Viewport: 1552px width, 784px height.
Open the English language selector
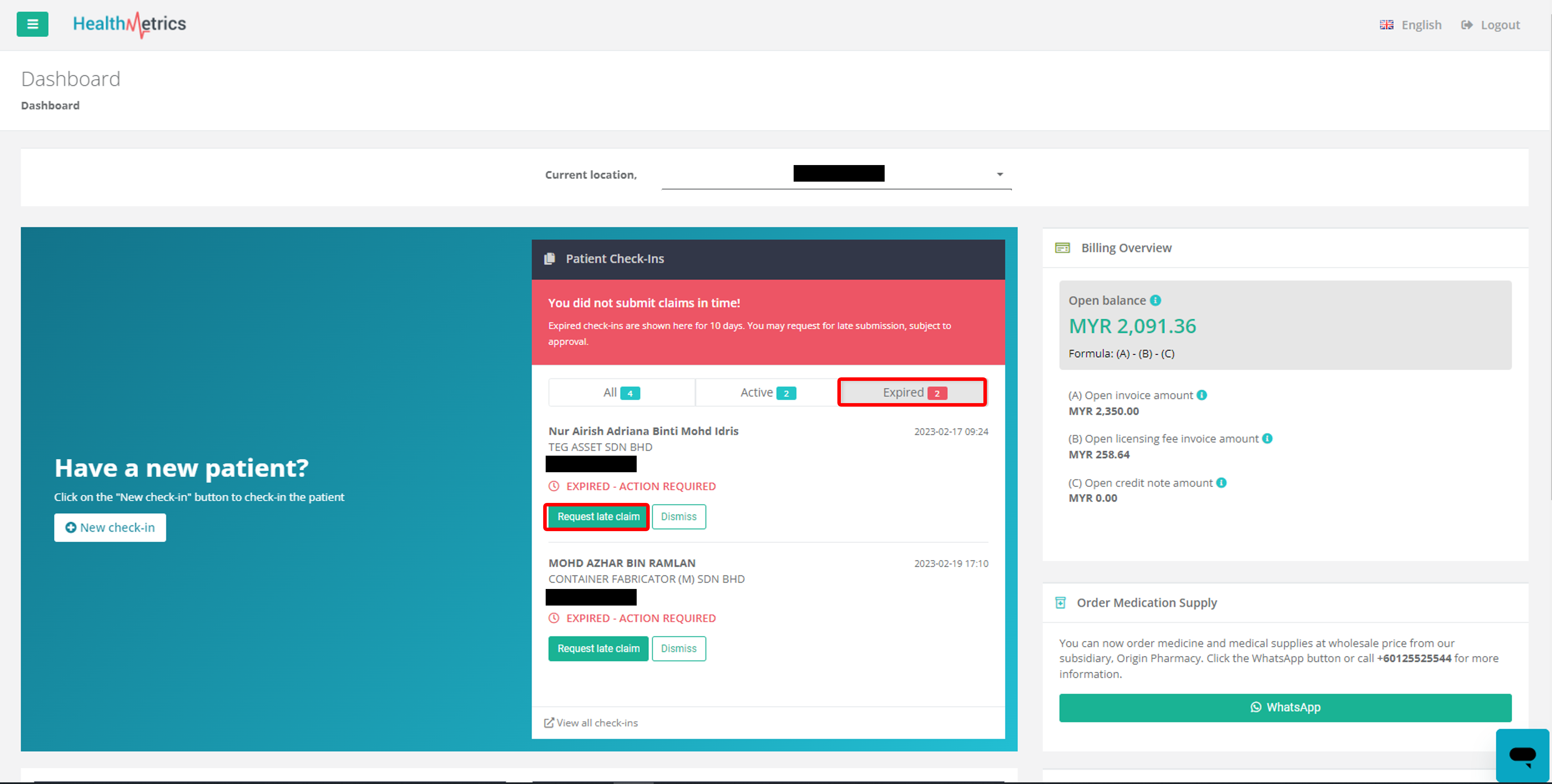click(x=1411, y=25)
